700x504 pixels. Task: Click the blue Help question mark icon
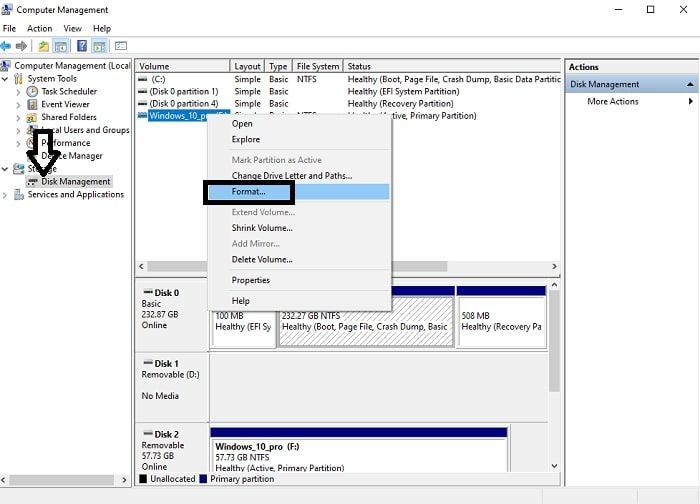click(82, 46)
